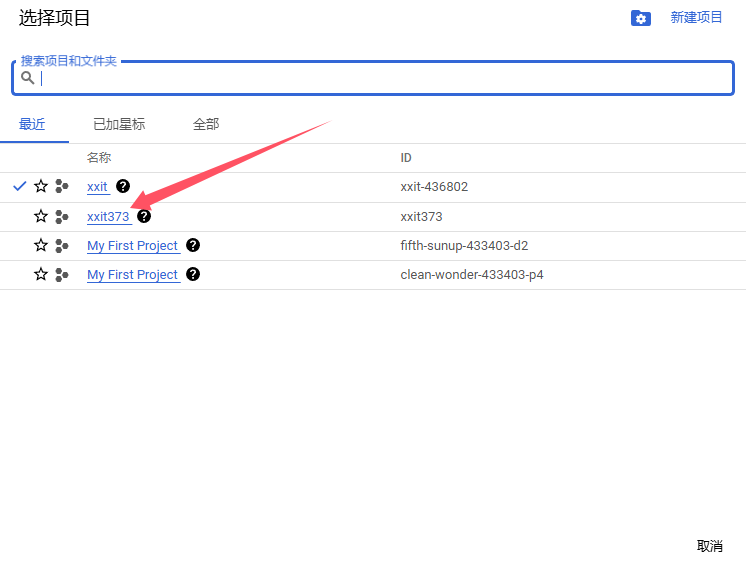746x572 pixels.
Task: Click the ID column header
Action: [405, 158]
